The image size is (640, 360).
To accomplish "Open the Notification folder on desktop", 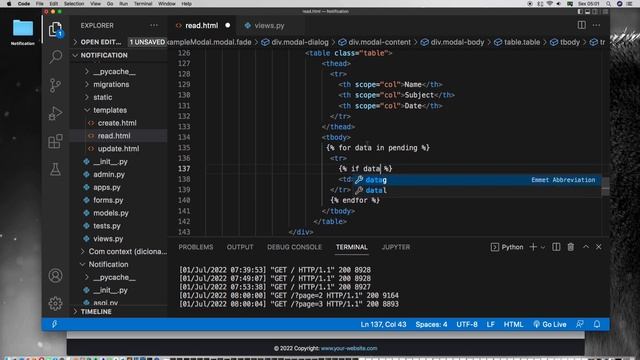I will click(x=22, y=32).
